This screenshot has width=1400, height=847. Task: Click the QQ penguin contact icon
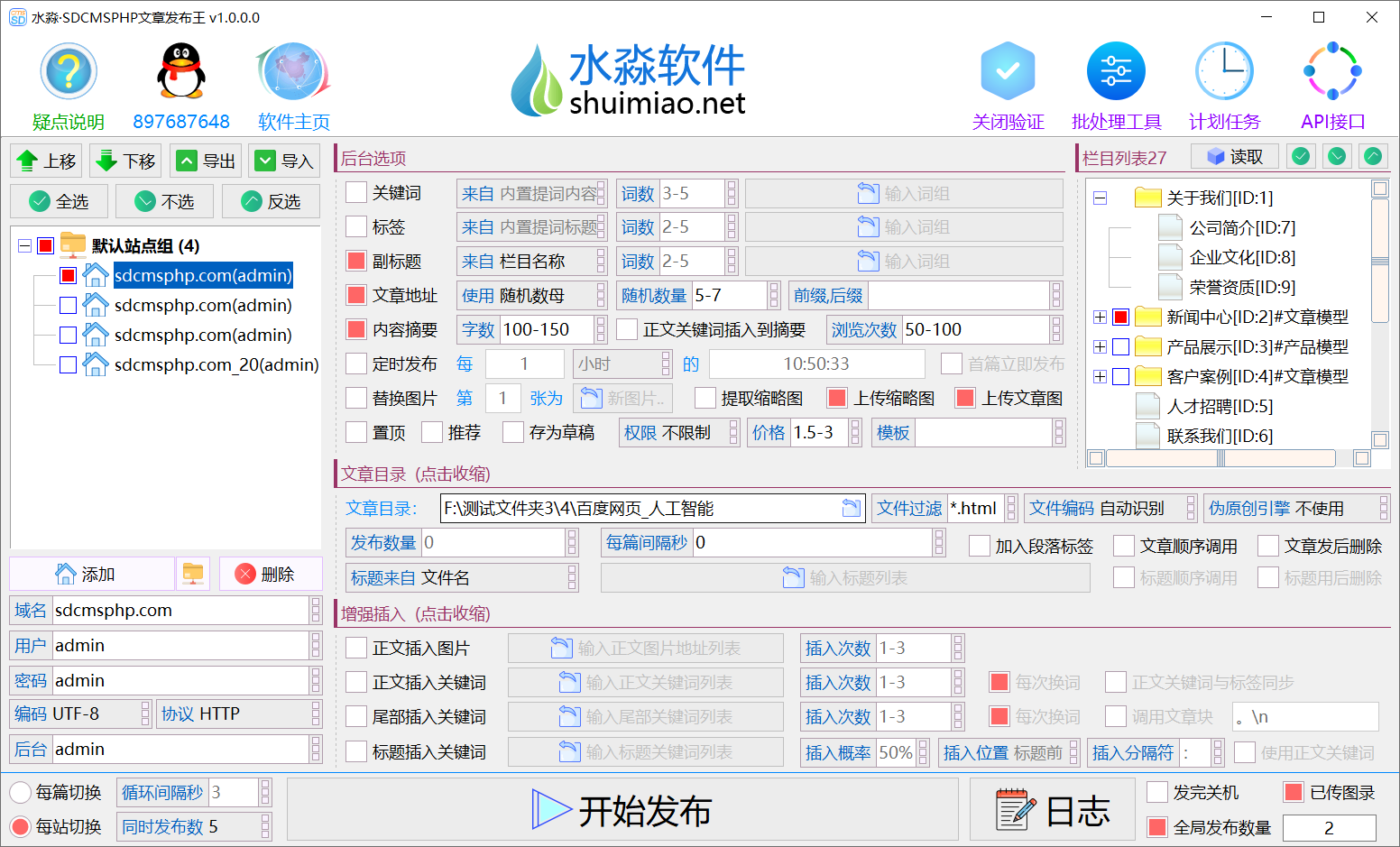pyautogui.click(x=181, y=71)
